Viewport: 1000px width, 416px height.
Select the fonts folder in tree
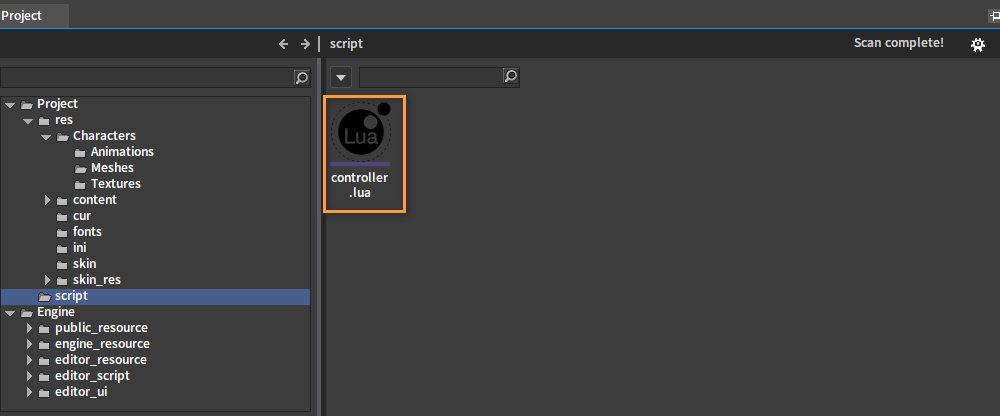[x=87, y=232]
